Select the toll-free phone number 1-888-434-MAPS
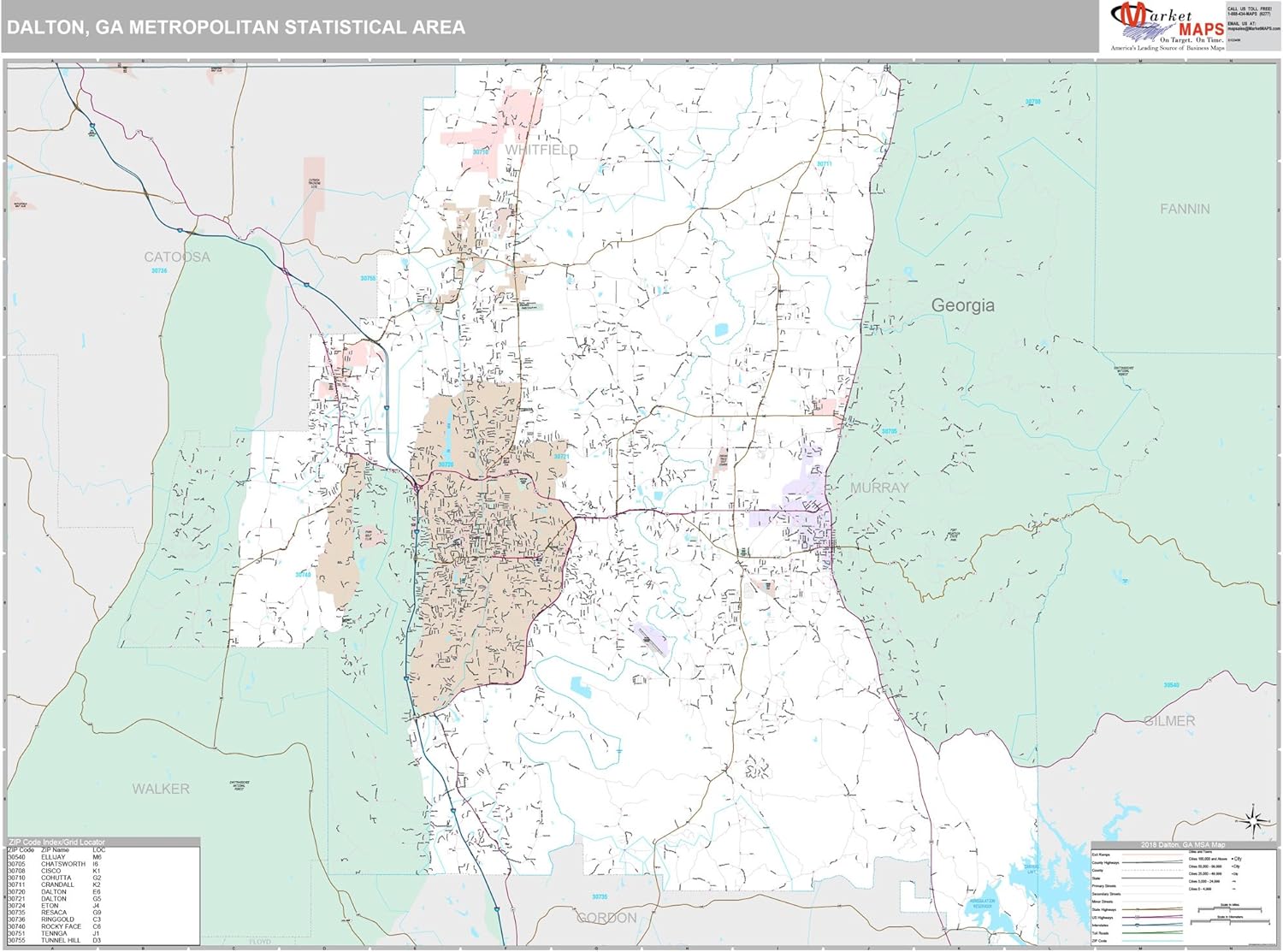Image resolution: width=1283 pixels, height=952 pixels. click(1250, 14)
